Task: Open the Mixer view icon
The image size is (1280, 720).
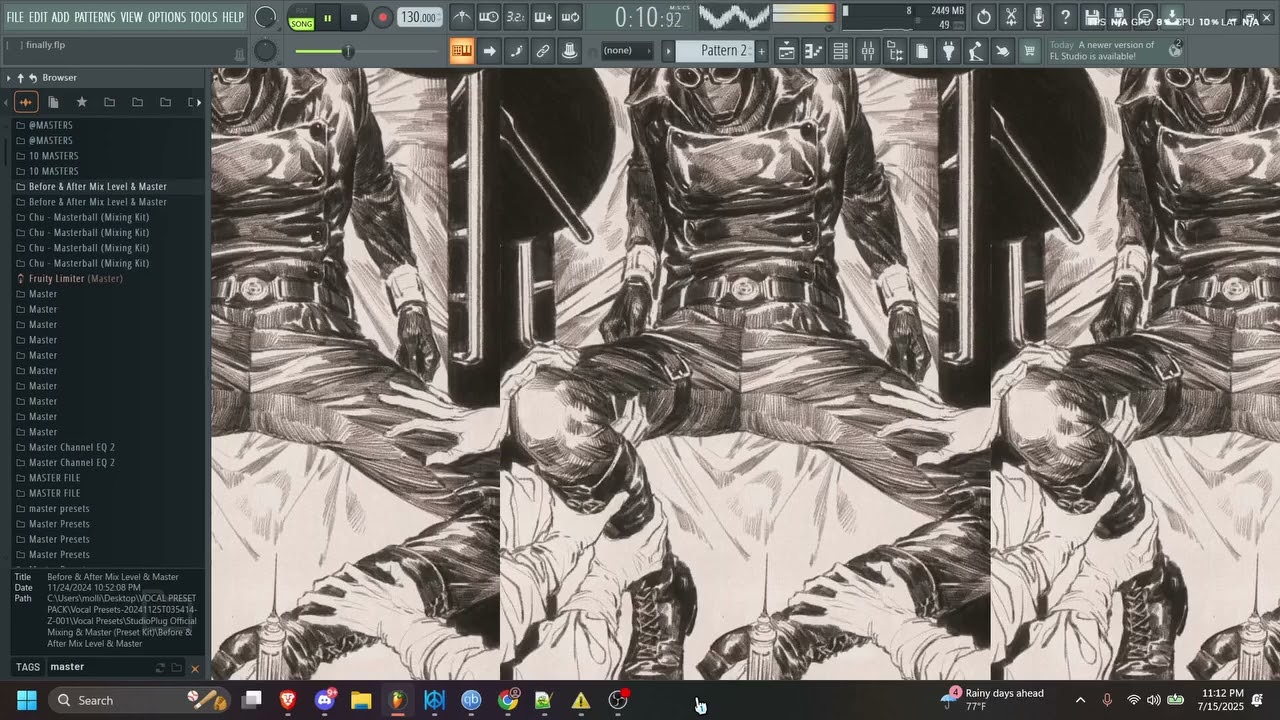Action: click(867, 51)
